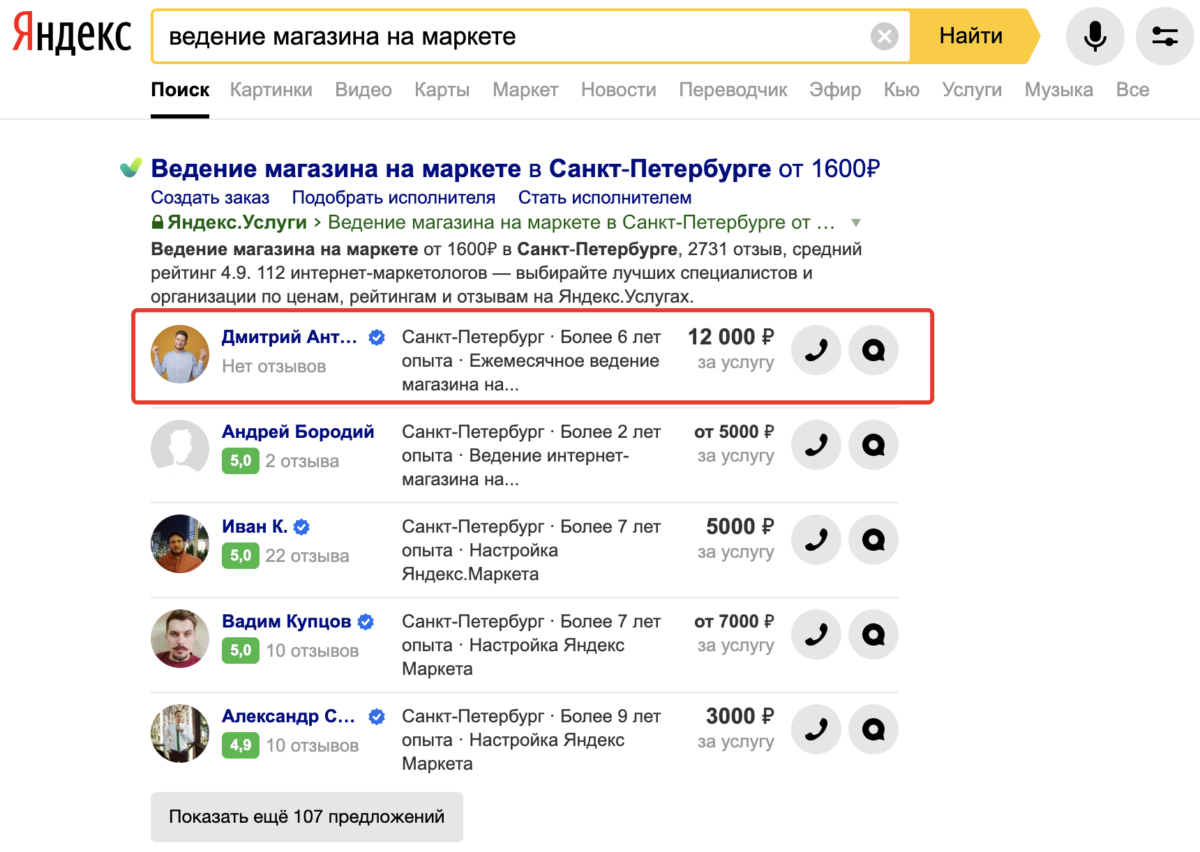This screenshot has width=1200, height=852.
Task: Switch to the Картинки tab
Action: tap(271, 89)
